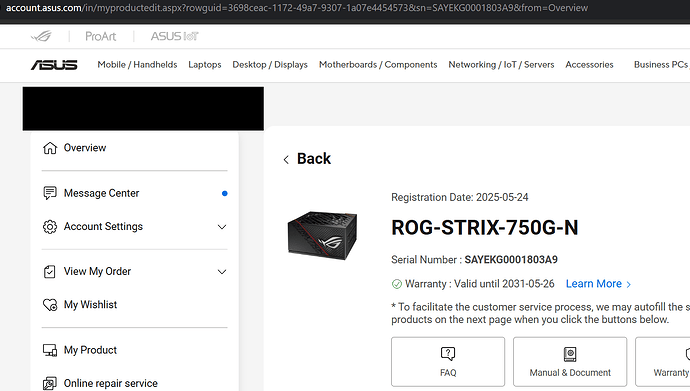Click the ROG-STRIX-750G-N product thumbnail

point(322,235)
